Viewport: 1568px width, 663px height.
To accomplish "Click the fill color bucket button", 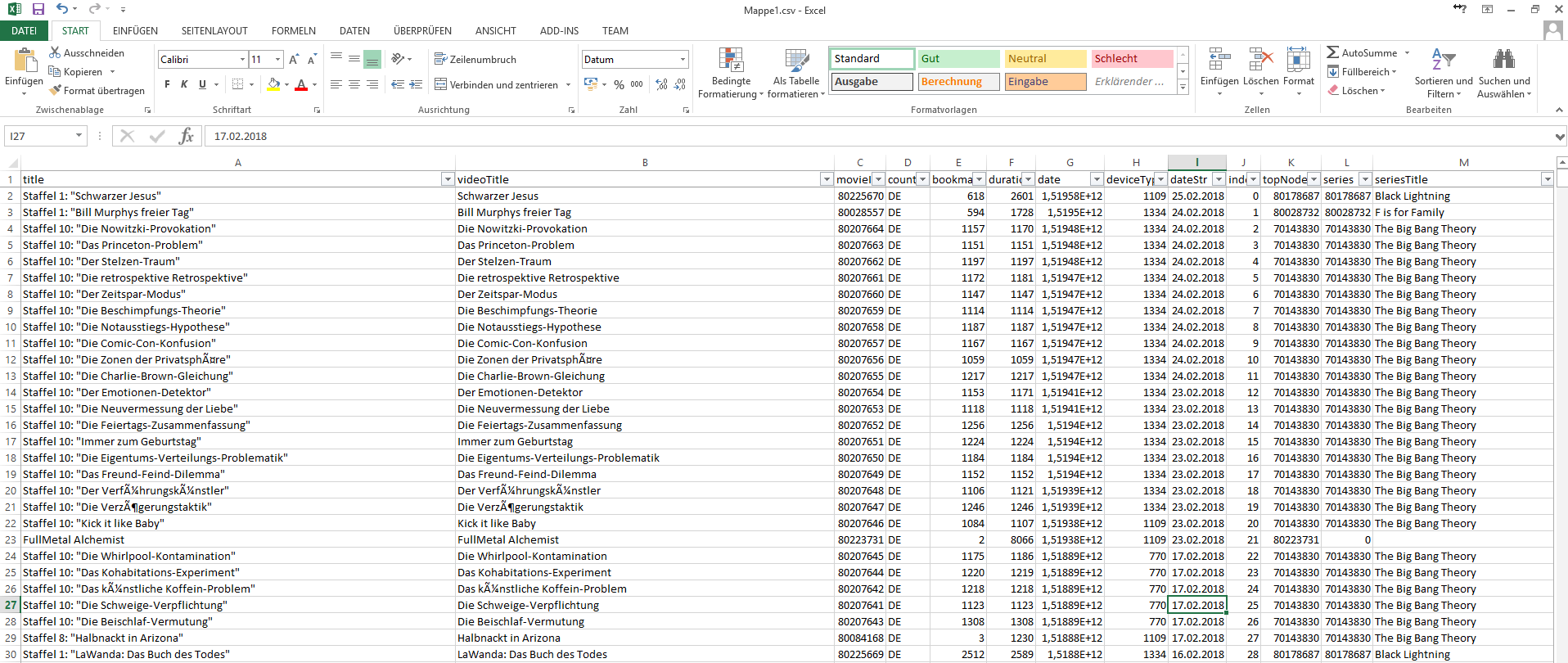I will [273, 84].
